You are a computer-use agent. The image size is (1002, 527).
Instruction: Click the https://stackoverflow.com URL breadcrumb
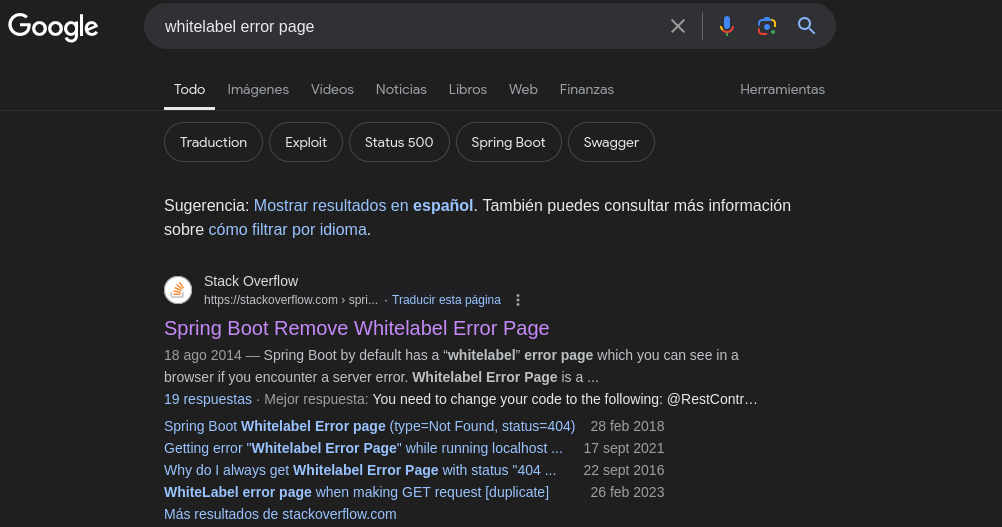coord(291,300)
